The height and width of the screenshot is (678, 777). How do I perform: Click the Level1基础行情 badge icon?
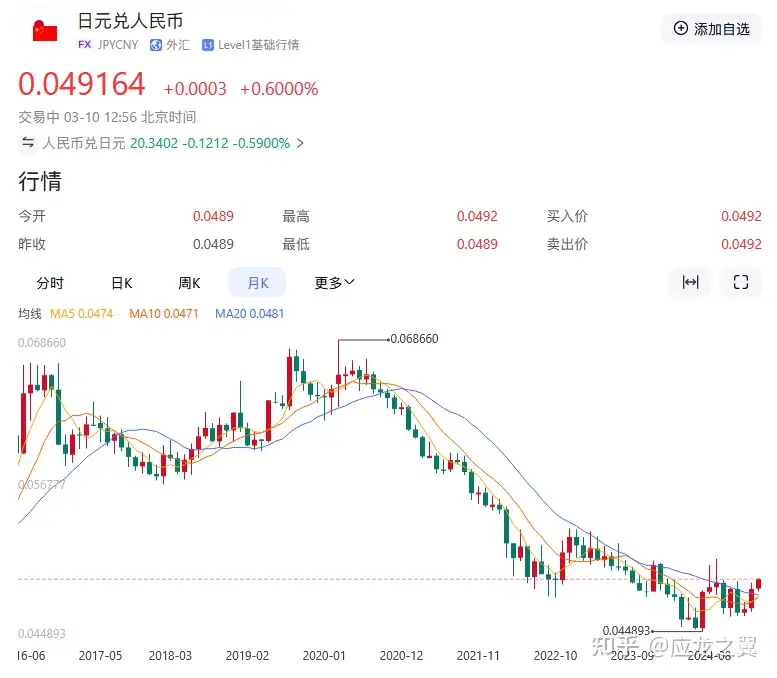(207, 45)
